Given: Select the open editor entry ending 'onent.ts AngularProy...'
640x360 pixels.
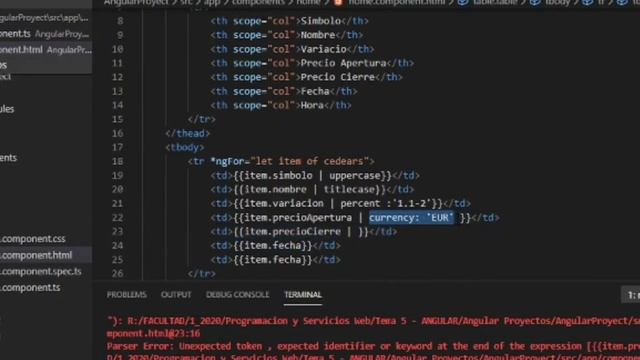Looking at the screenshot, I should [x=44, y=34].
